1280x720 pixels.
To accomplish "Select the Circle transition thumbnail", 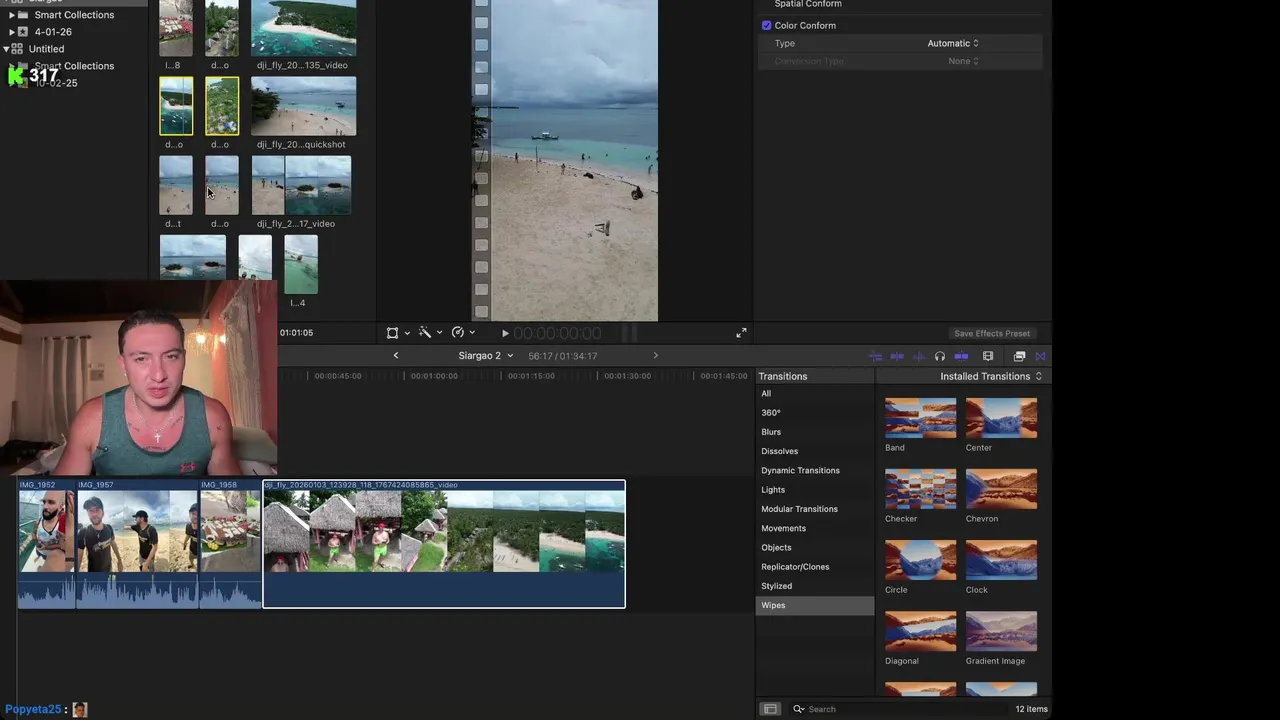I will 921,560.
